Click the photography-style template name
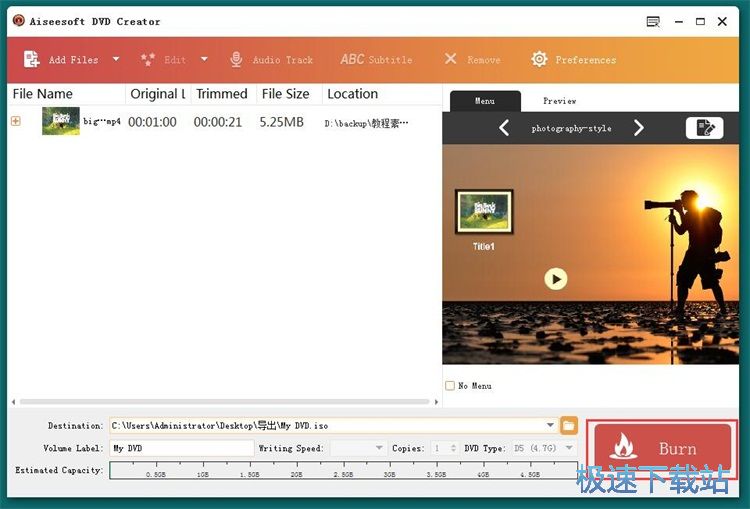The height and width of the screenshot is (509, 750). click(x=571, y=129)
